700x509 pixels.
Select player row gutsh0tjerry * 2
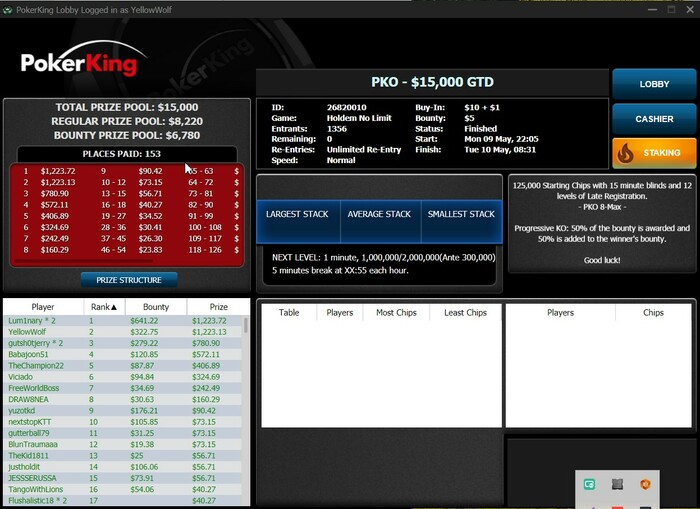tap(123, 343)
